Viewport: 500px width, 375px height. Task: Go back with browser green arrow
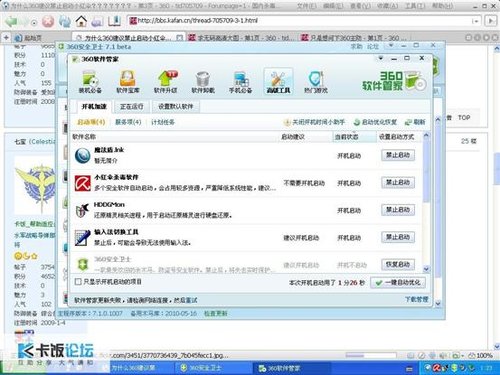(x=11, y=22)
